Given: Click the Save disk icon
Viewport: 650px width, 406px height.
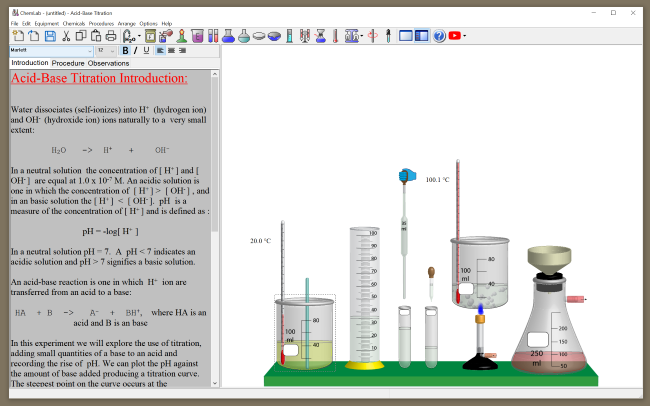Looking at the screenshot, I should click(x=50, y=36).
